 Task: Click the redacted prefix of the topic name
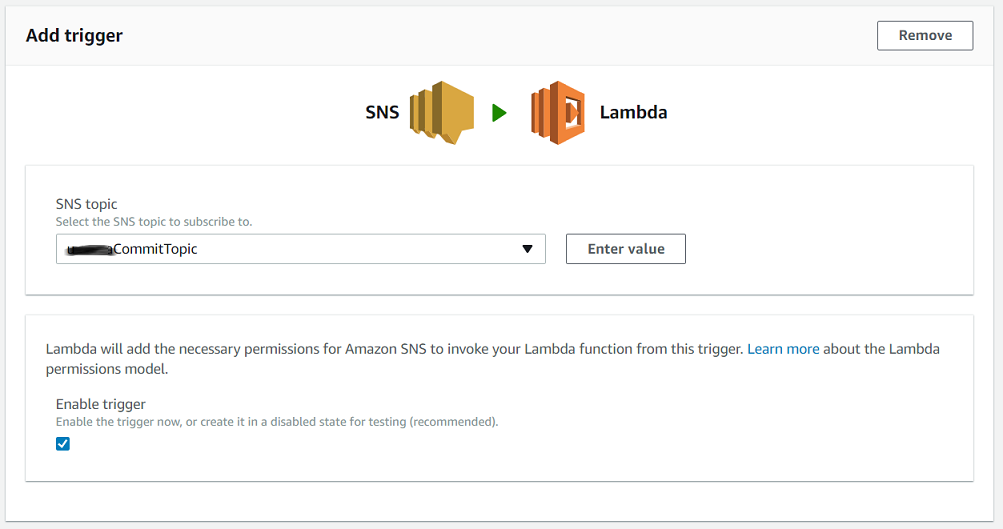(x=88, y=249)
